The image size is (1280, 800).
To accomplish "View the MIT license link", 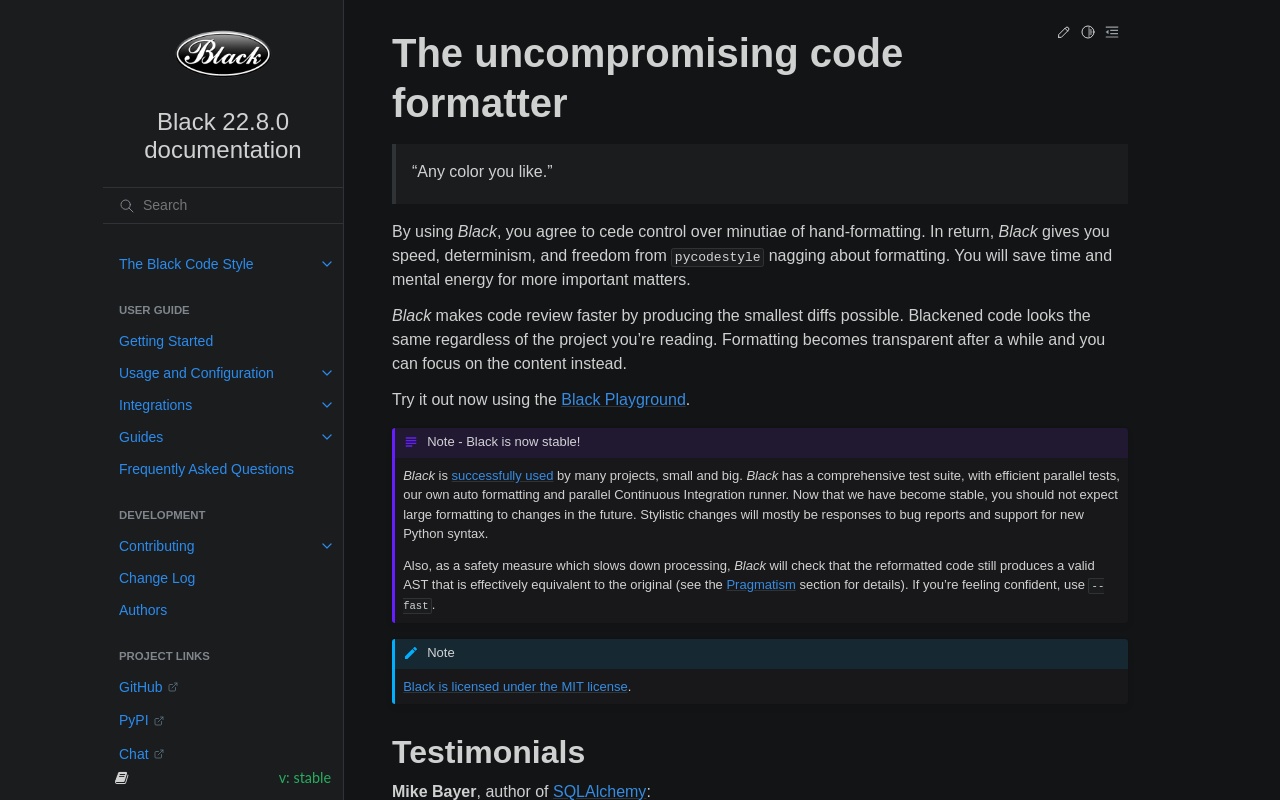I will (515, 687).
